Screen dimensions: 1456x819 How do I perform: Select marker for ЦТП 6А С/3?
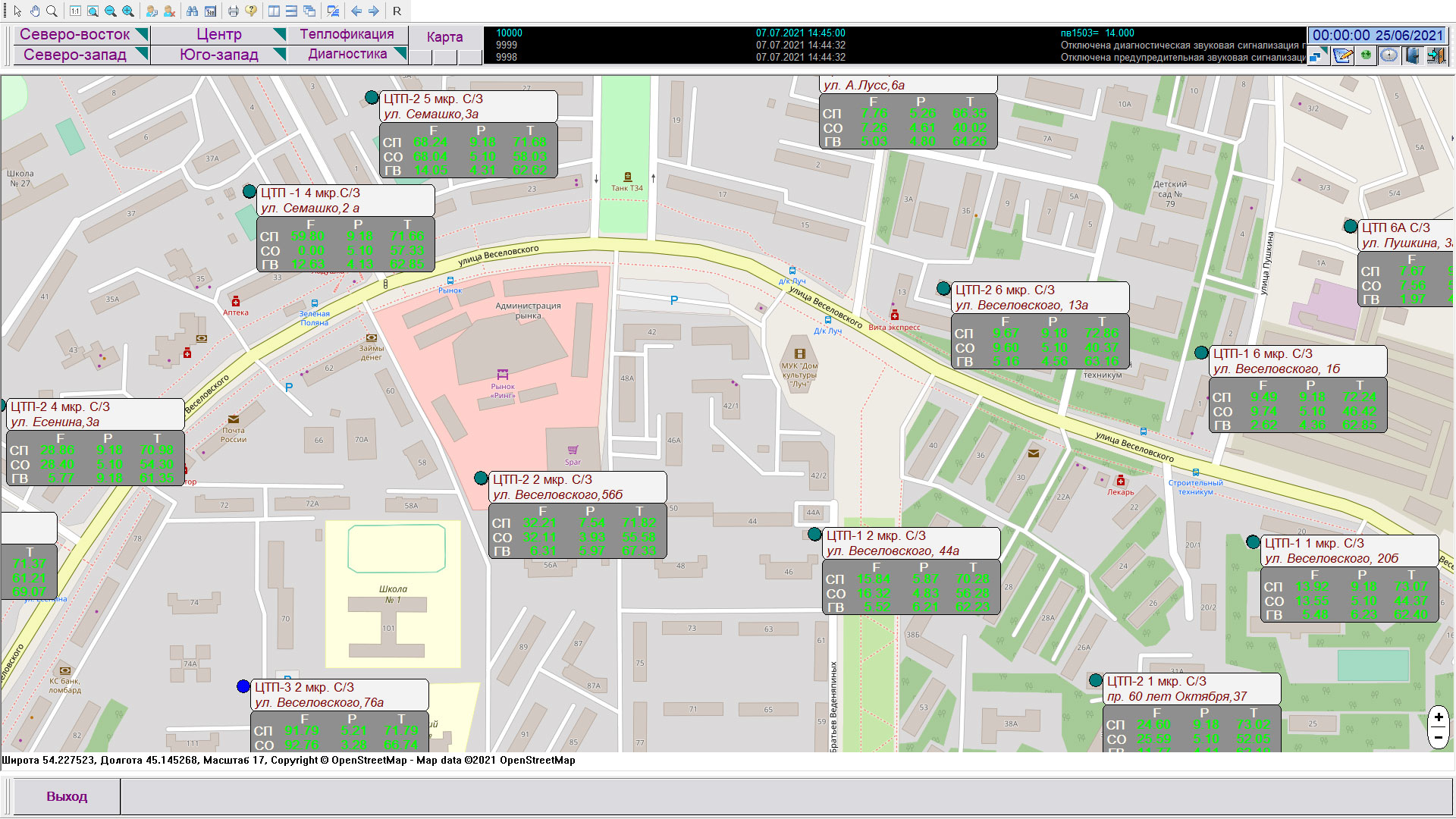[1350, 227]
